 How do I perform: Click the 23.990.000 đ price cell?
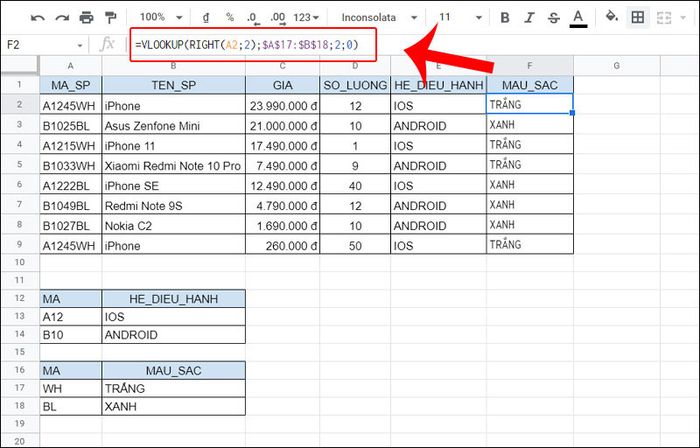coord(282,105)
